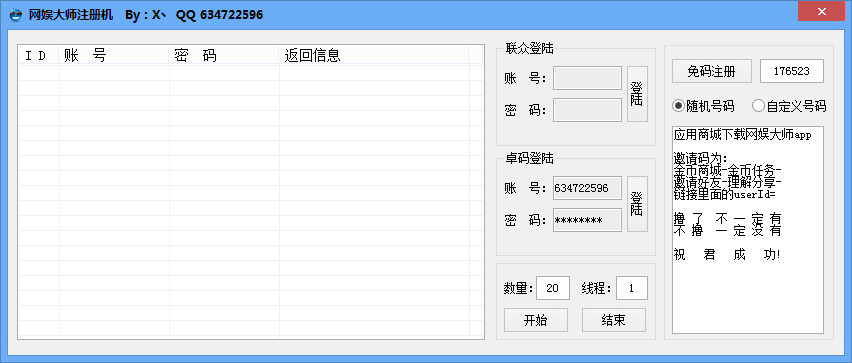This screenshot has width=852, height=363.
Task: Close the 网娱大师注册机 window
Action: [x=822, y=11]
